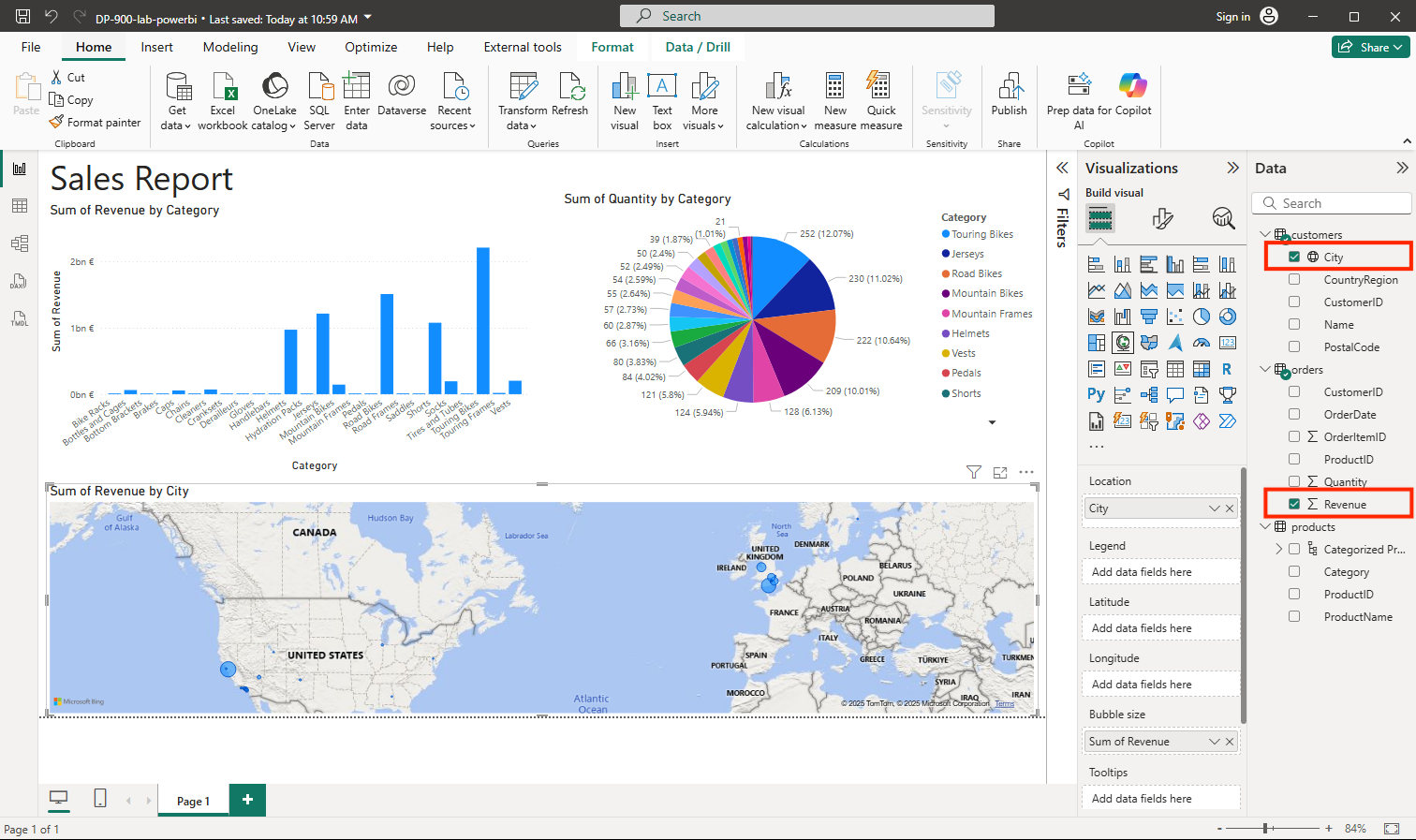
Task: Select the Scatter chart visual
Action: tap(1175, 317)
